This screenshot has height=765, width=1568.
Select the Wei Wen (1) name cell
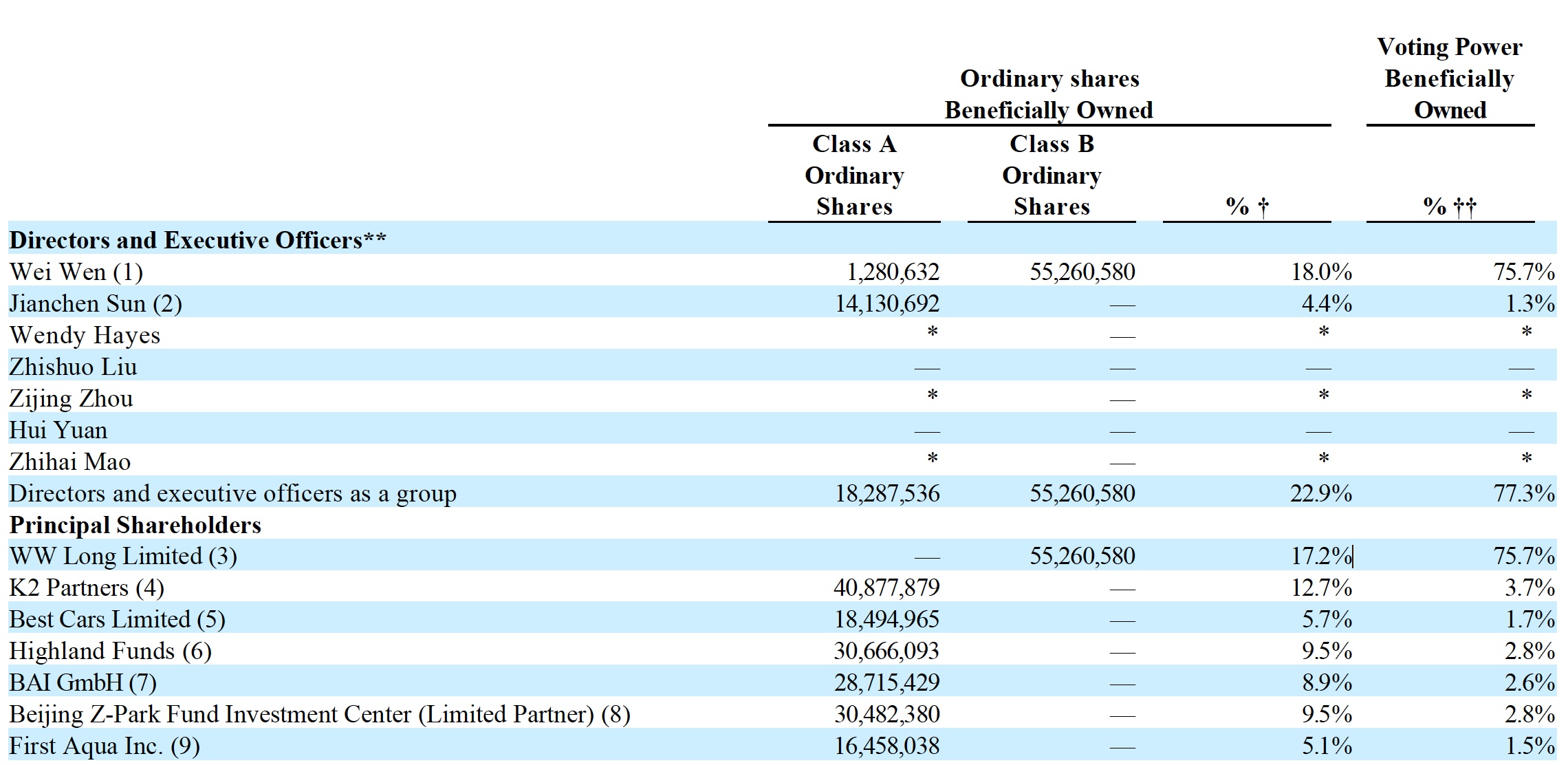(76, 272)
